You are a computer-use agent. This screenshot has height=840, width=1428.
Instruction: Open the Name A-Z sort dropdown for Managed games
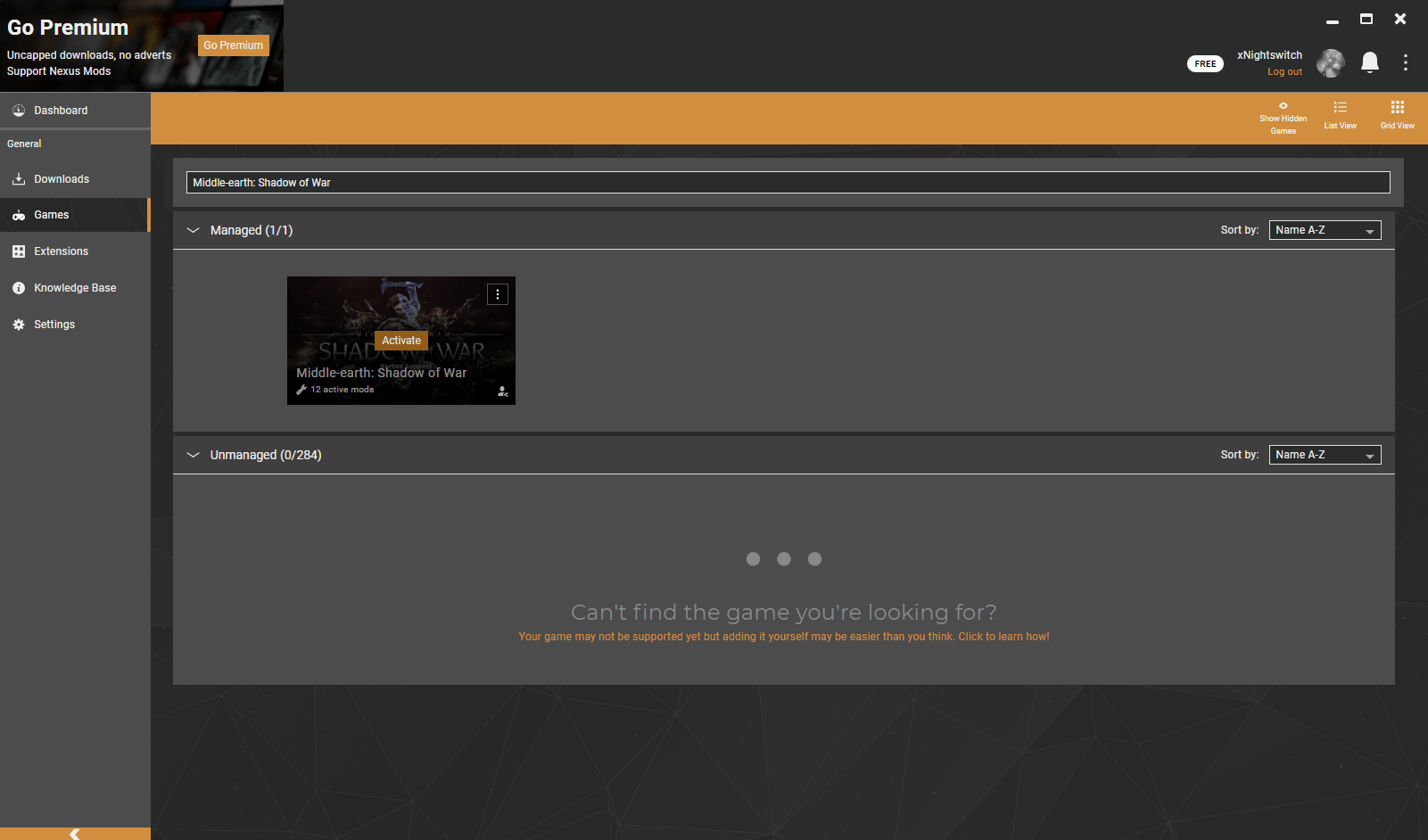(x=1324, y=229)
